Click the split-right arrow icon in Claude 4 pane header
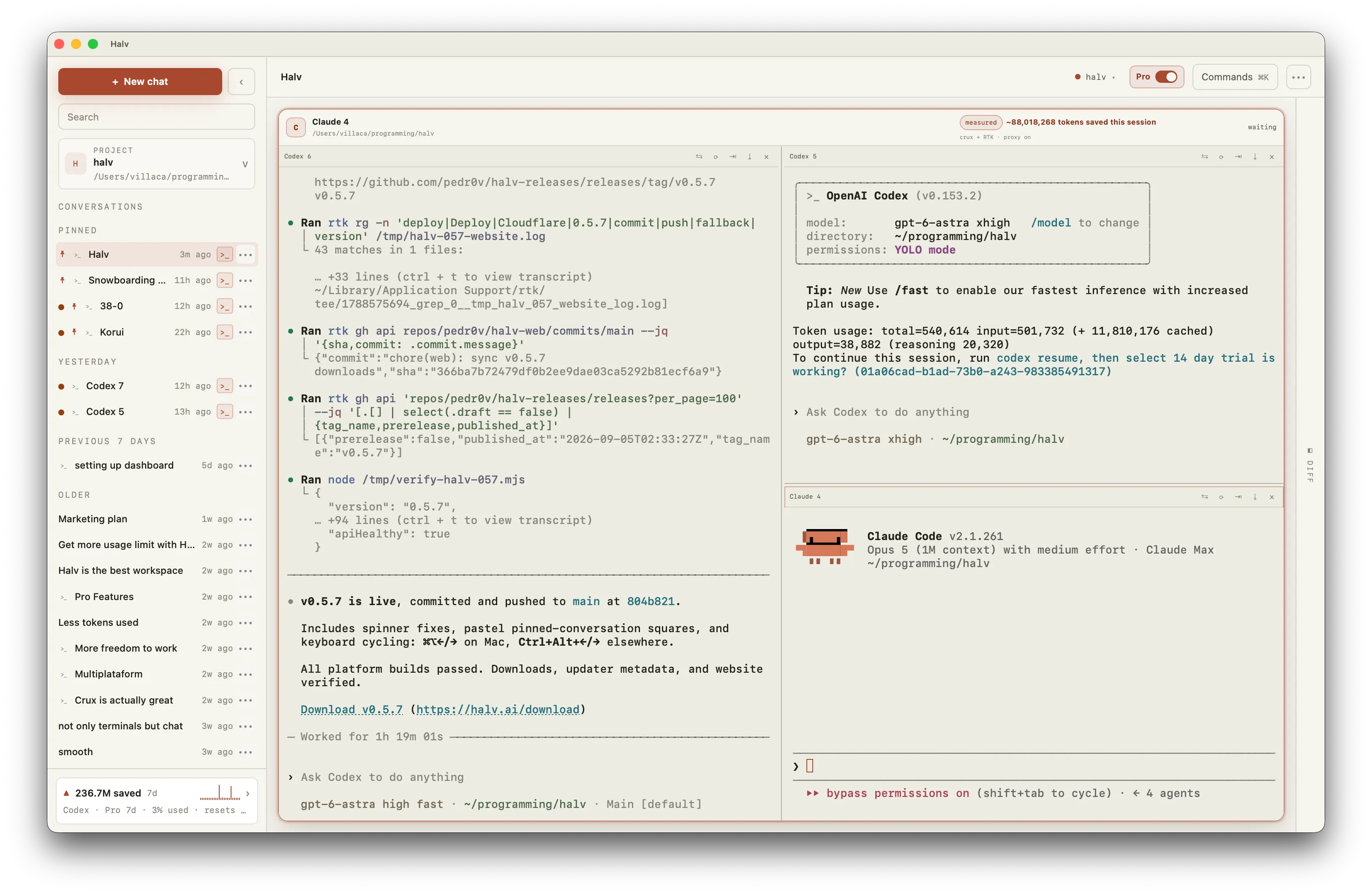This screenshot has width=1372, height=895. pyautogui.click(x=1238, y=497)
